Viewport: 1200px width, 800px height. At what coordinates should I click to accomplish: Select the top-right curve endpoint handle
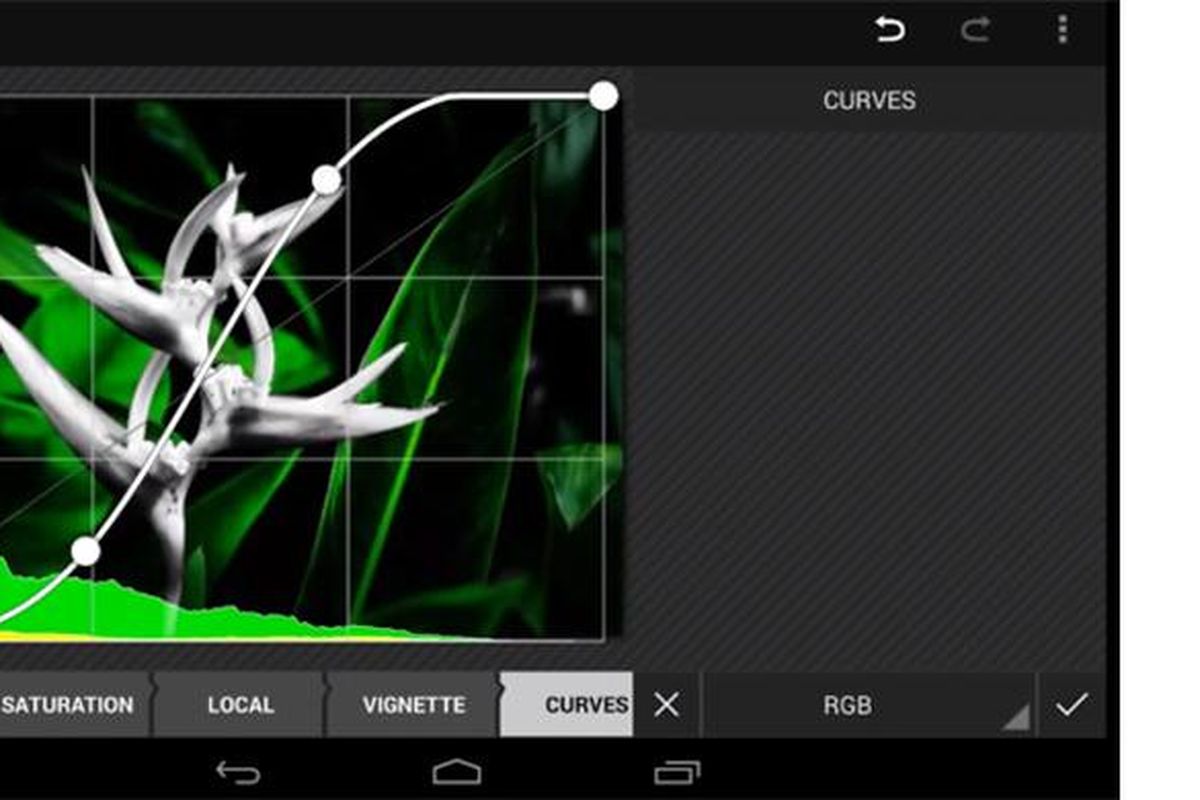[x=603, y=96]
